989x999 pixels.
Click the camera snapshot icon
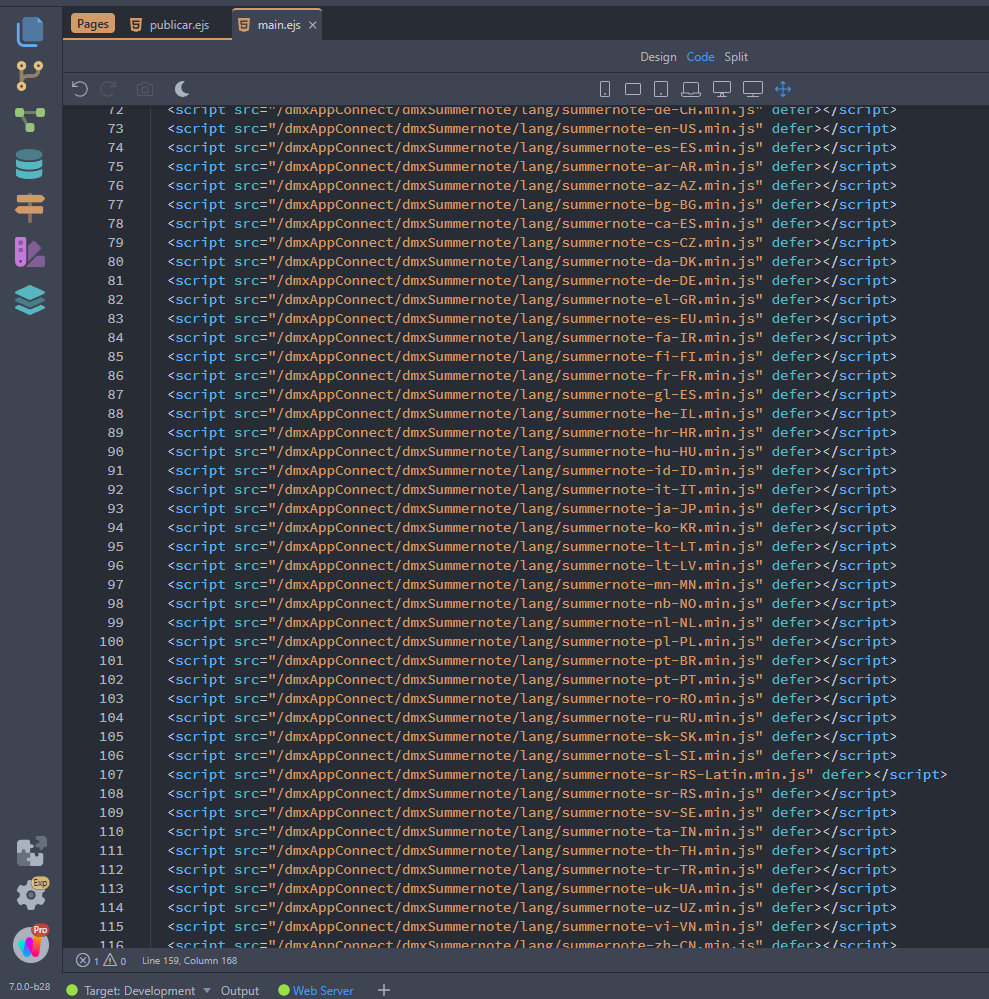click(145, 89)
